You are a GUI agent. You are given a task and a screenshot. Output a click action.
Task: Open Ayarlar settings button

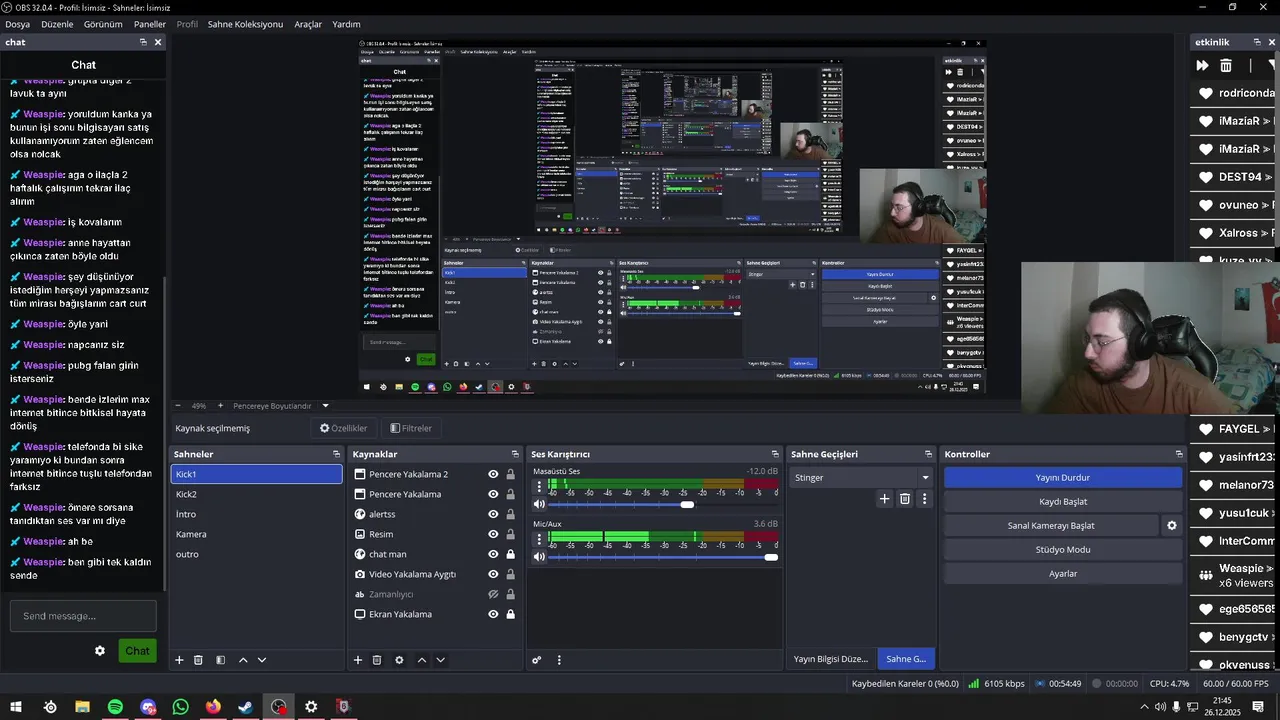pyautogui.click(x=1063, y=574)
